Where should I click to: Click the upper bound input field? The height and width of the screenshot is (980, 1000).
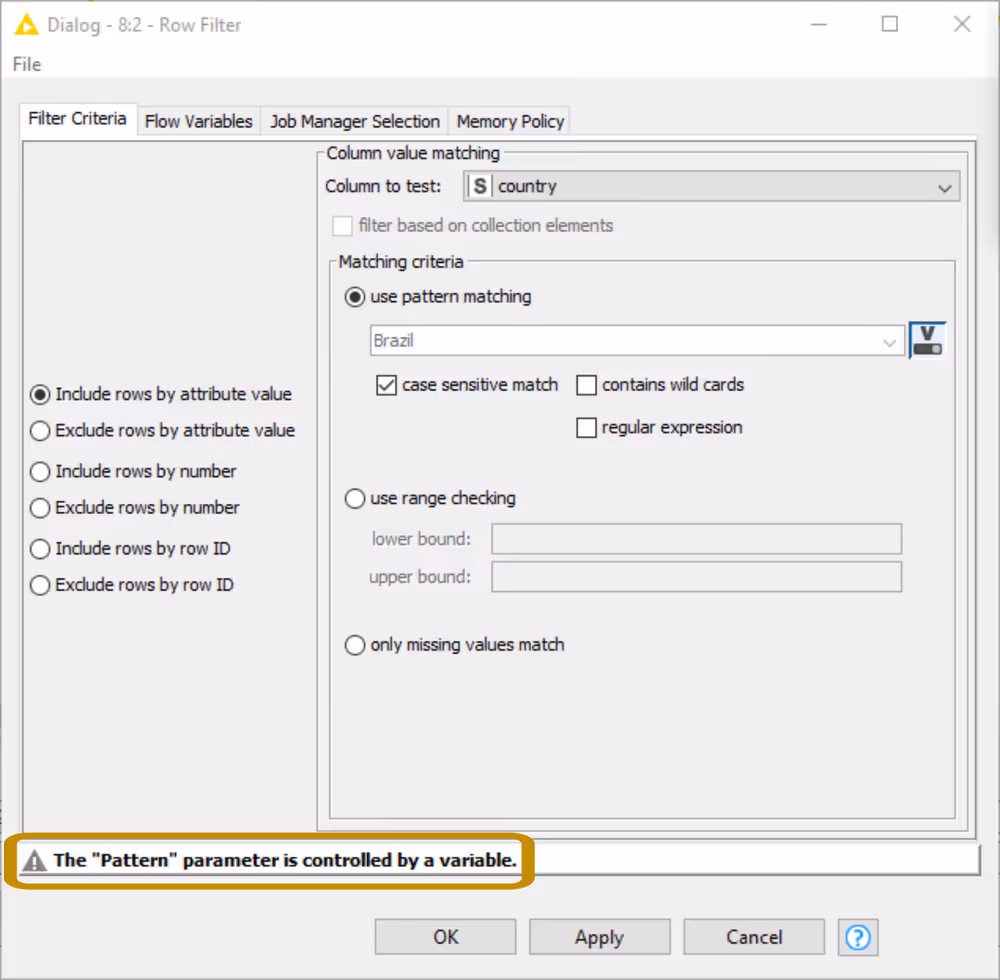pos(695,576)
